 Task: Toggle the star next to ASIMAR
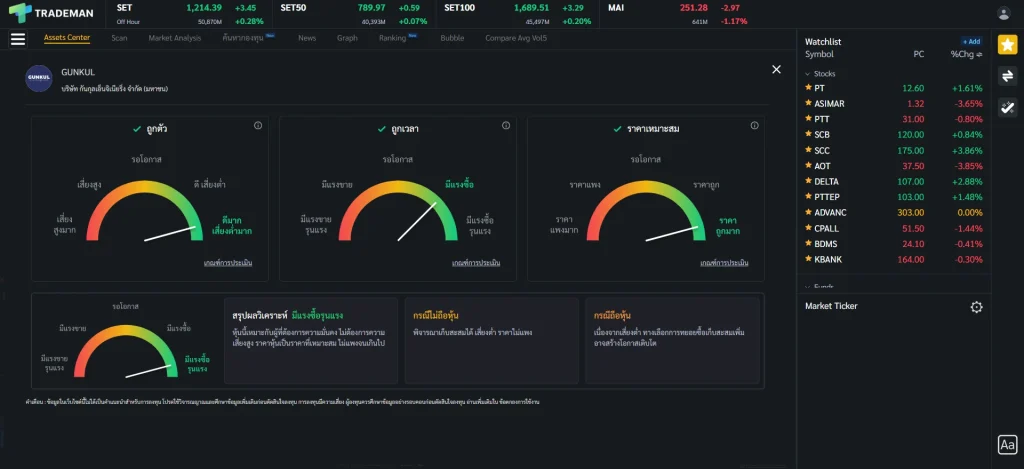click(808, 104)
